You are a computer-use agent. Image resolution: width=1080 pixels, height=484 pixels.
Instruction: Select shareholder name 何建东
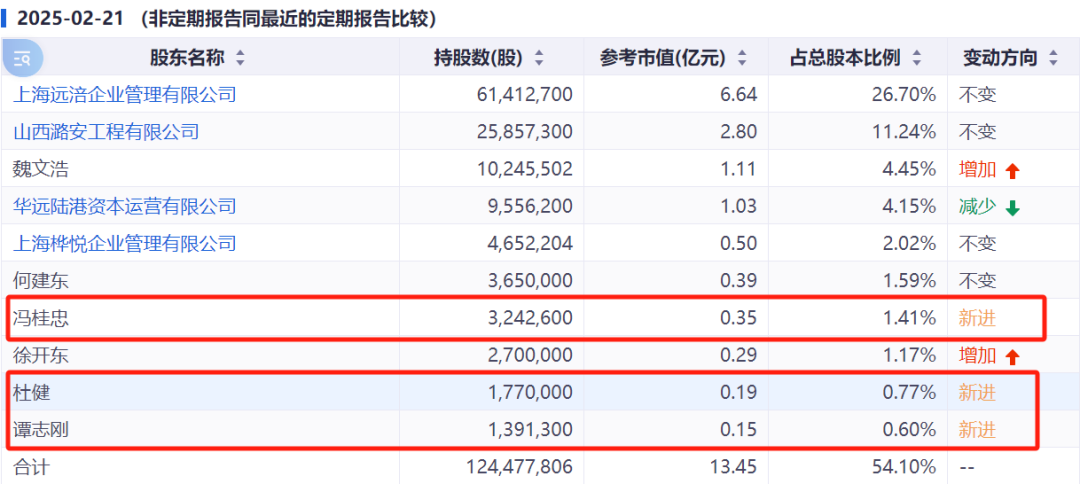[41, 280]
